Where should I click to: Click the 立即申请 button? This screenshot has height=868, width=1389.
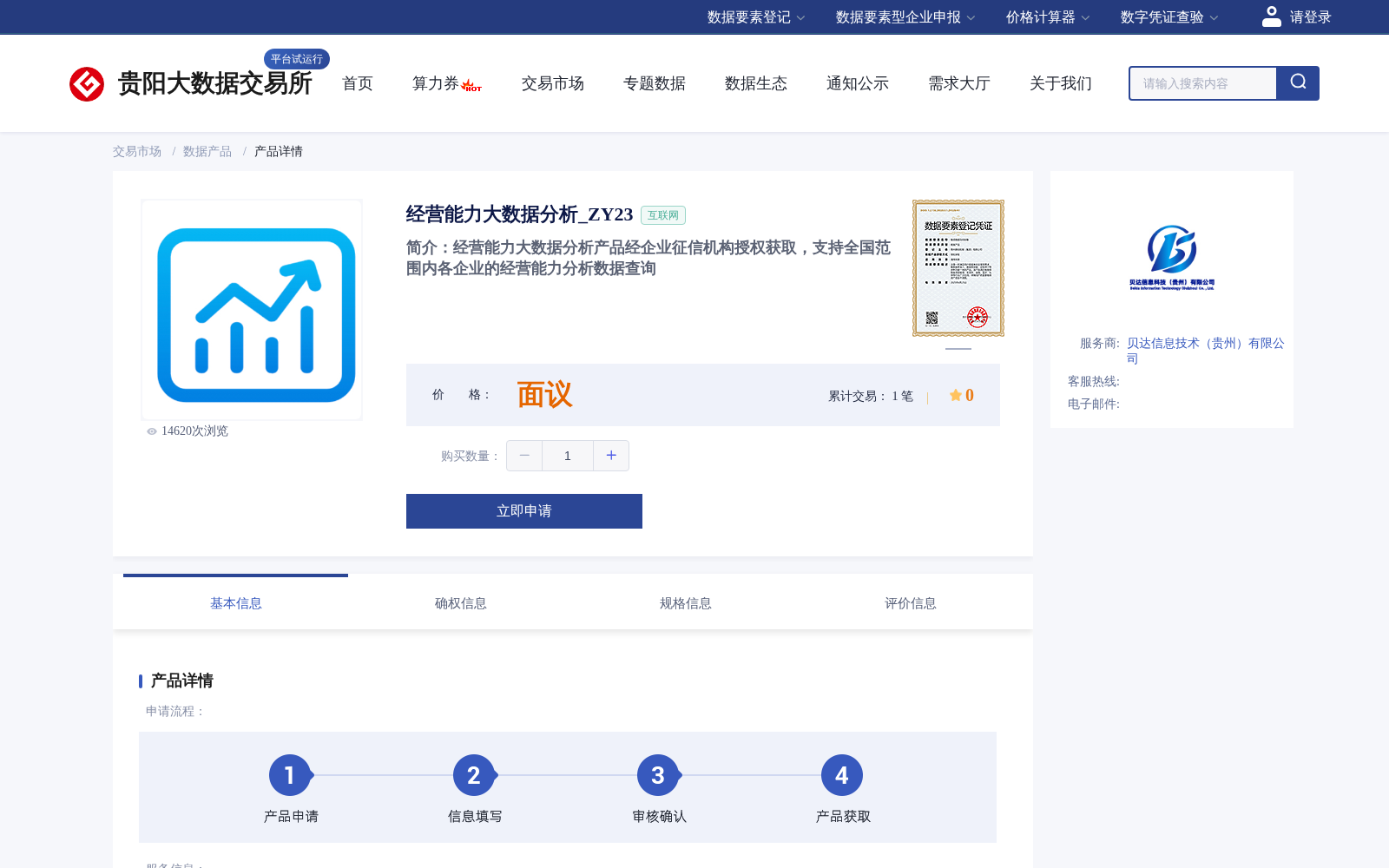[524, 511]
